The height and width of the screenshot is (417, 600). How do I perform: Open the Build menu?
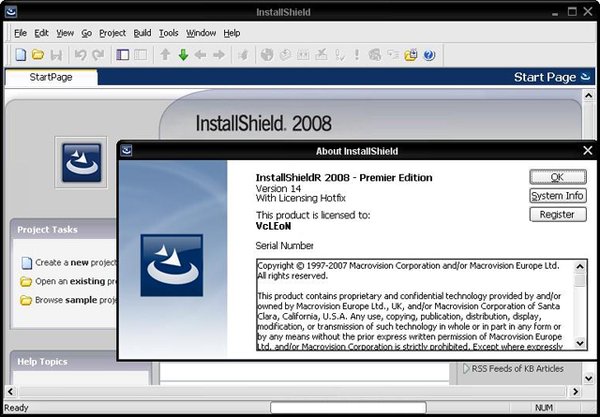(143, 33)
